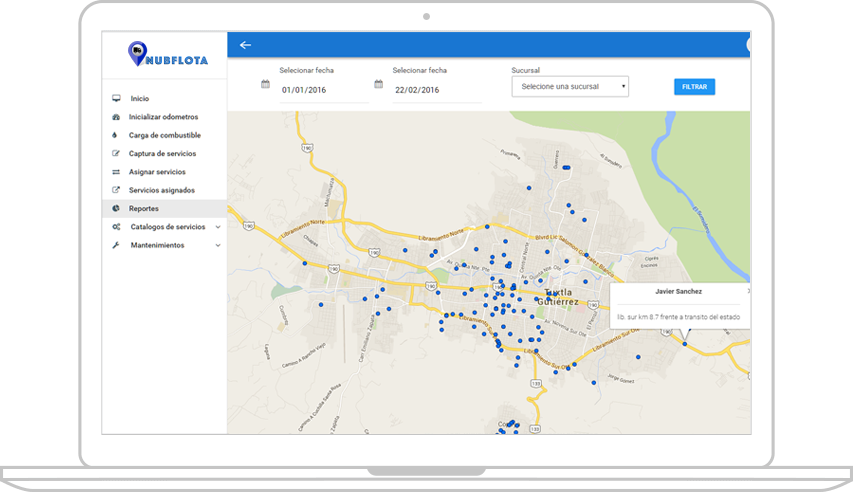Click the pie chart icon beside Reportes
Image resolution: width=853 pixels, height=492 pixels.
pyautogui.click(x=116, y=208)
